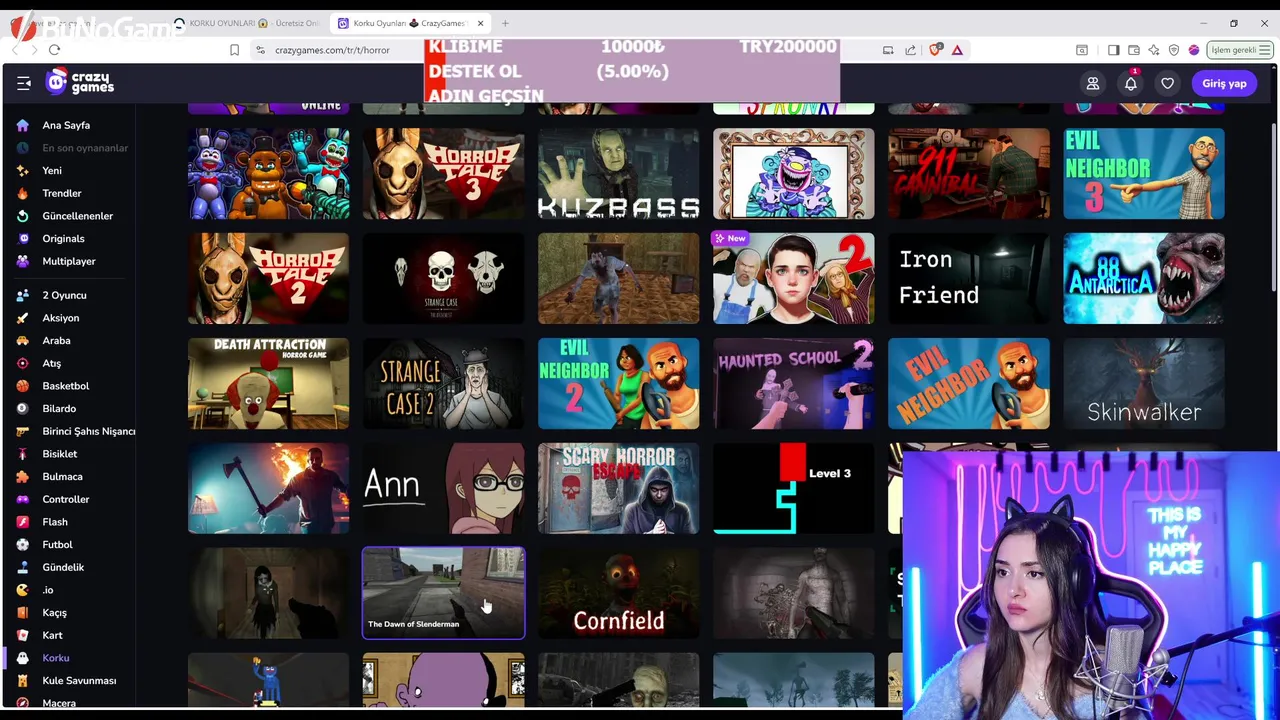Open Horror Tale 3 game thumbnail
Viewport: 1280px width, 720px height.
click(443, 173)
